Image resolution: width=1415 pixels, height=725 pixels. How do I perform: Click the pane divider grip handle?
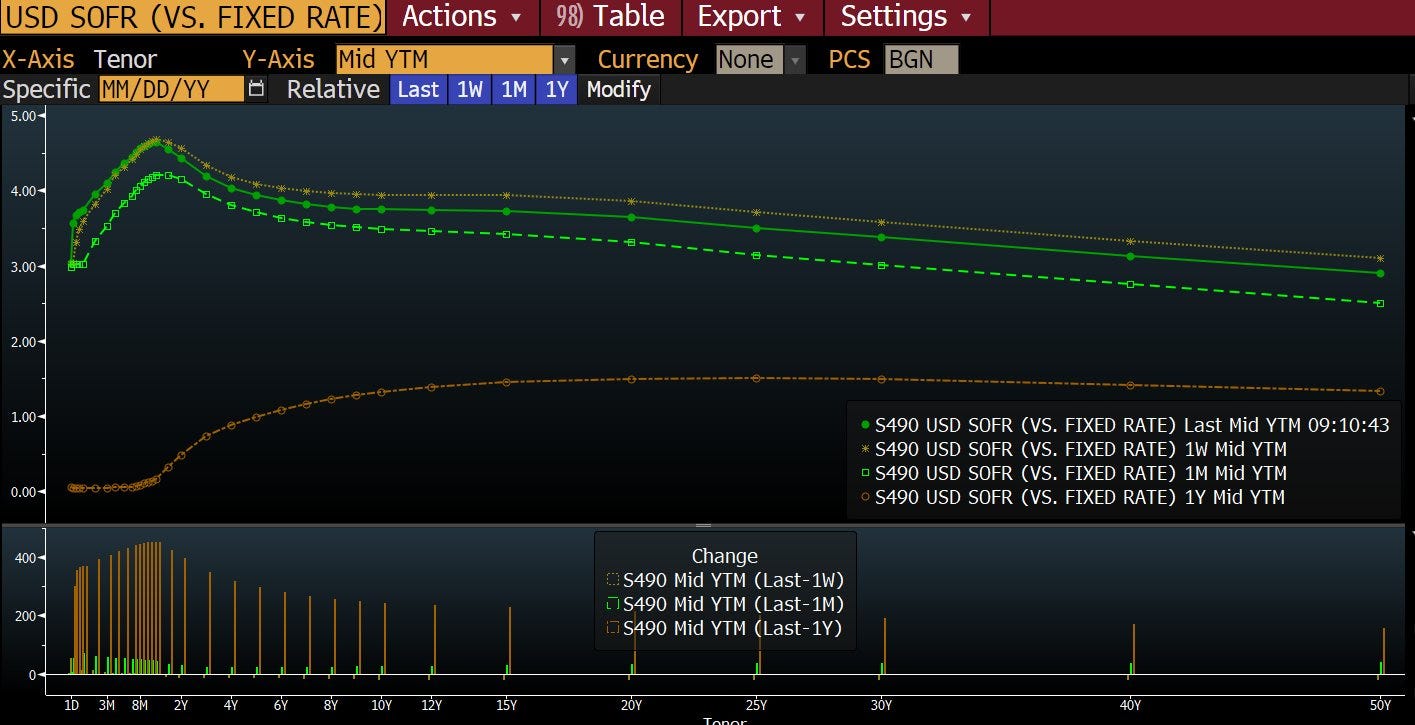click(703, 524)
